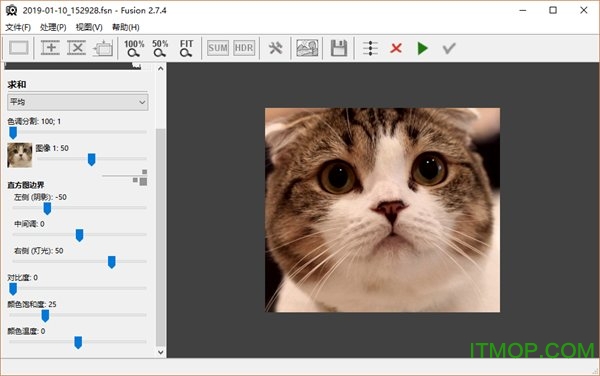Click the panel scrollbar up arrow

161,69
